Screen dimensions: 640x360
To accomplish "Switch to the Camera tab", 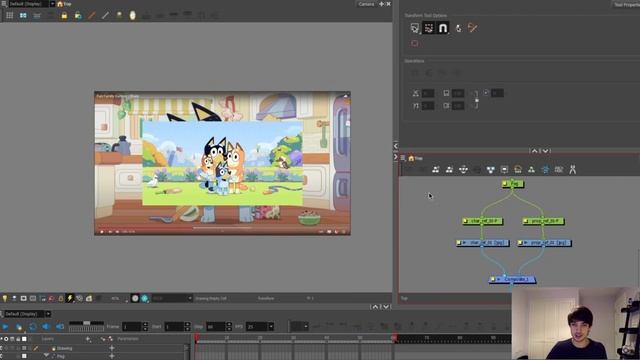I will coord(366,4).
